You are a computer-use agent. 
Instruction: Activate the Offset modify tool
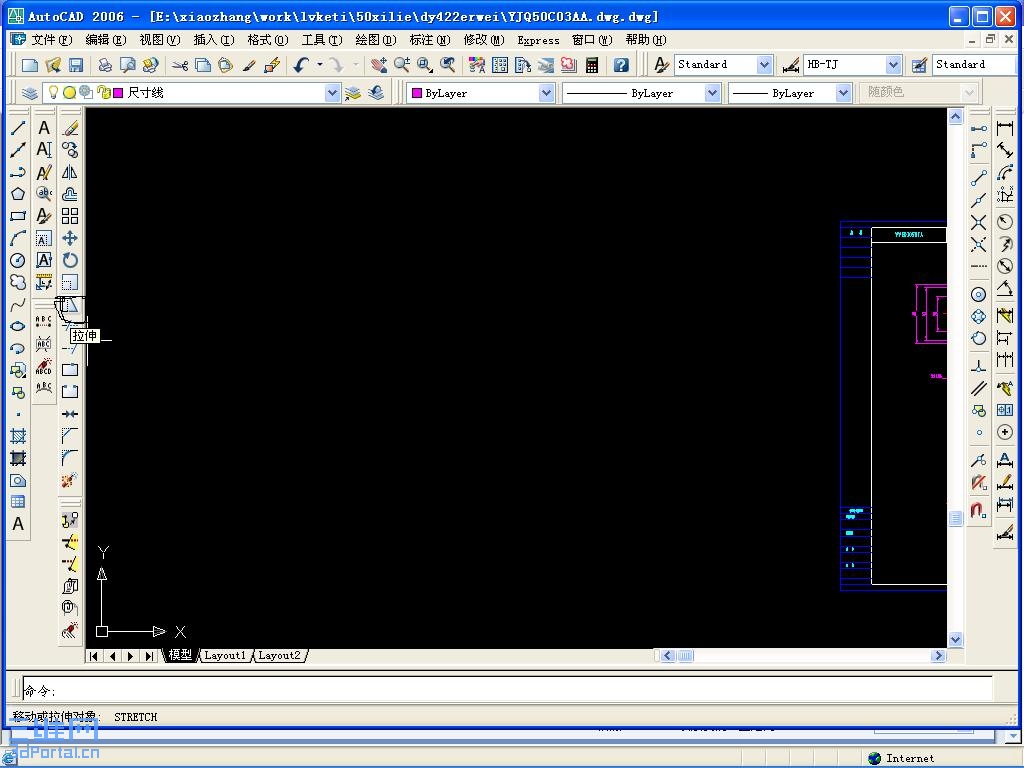tap(70, 194)
